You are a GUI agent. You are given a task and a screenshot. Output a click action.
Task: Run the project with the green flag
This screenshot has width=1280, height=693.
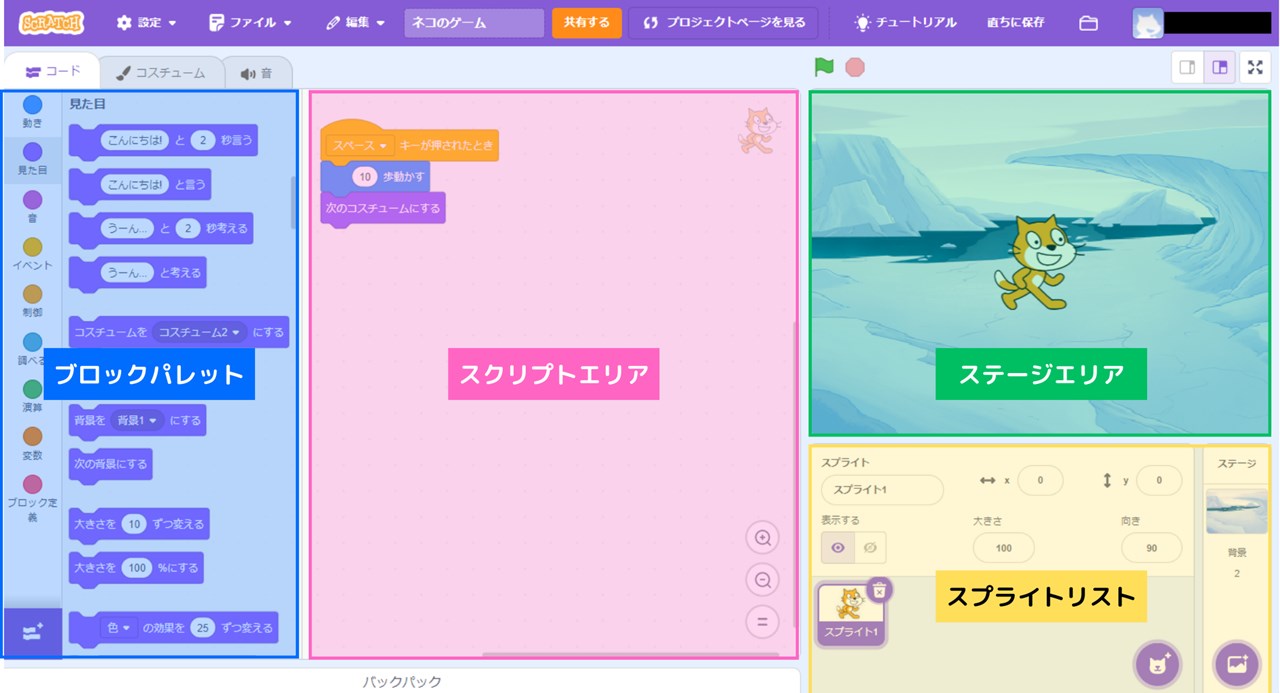pyautogui.click(x=822, y=67)
